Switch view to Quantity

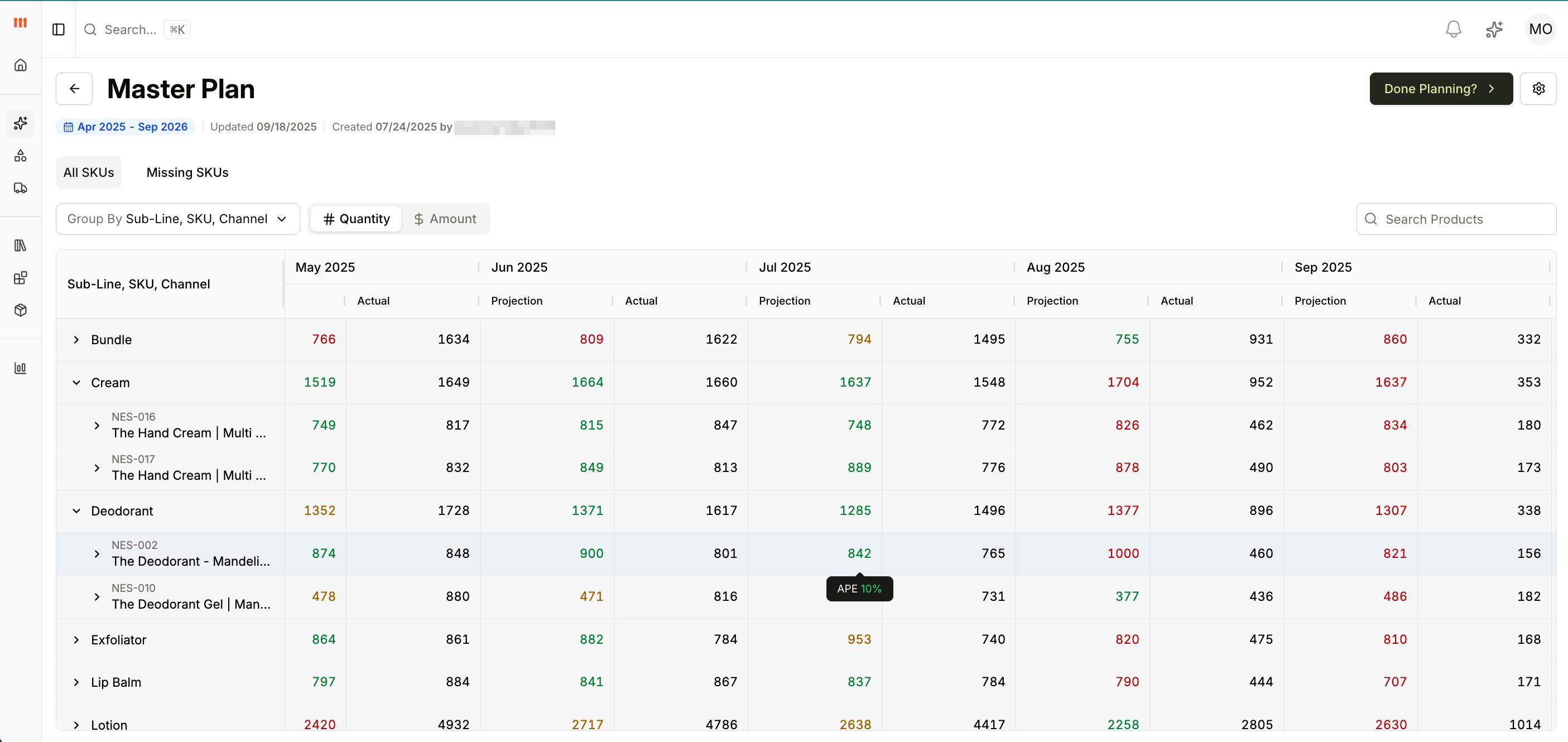[x=356, y=219]
